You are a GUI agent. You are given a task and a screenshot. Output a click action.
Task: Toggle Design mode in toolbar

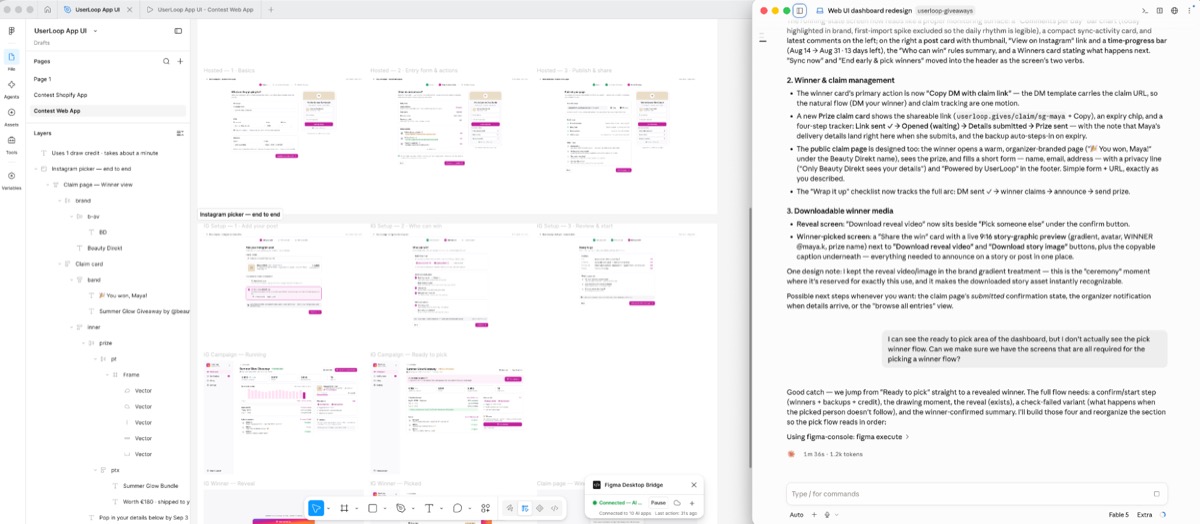click(x=526, y=508)
